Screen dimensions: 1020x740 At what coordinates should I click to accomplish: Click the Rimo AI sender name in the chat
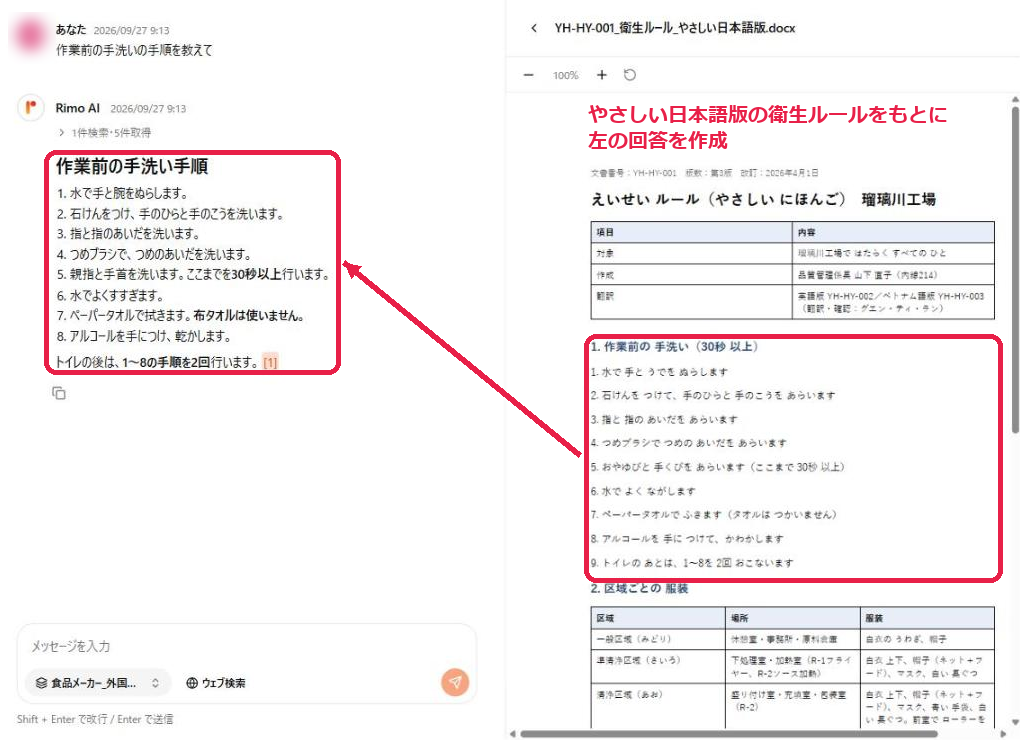[77, 108]
